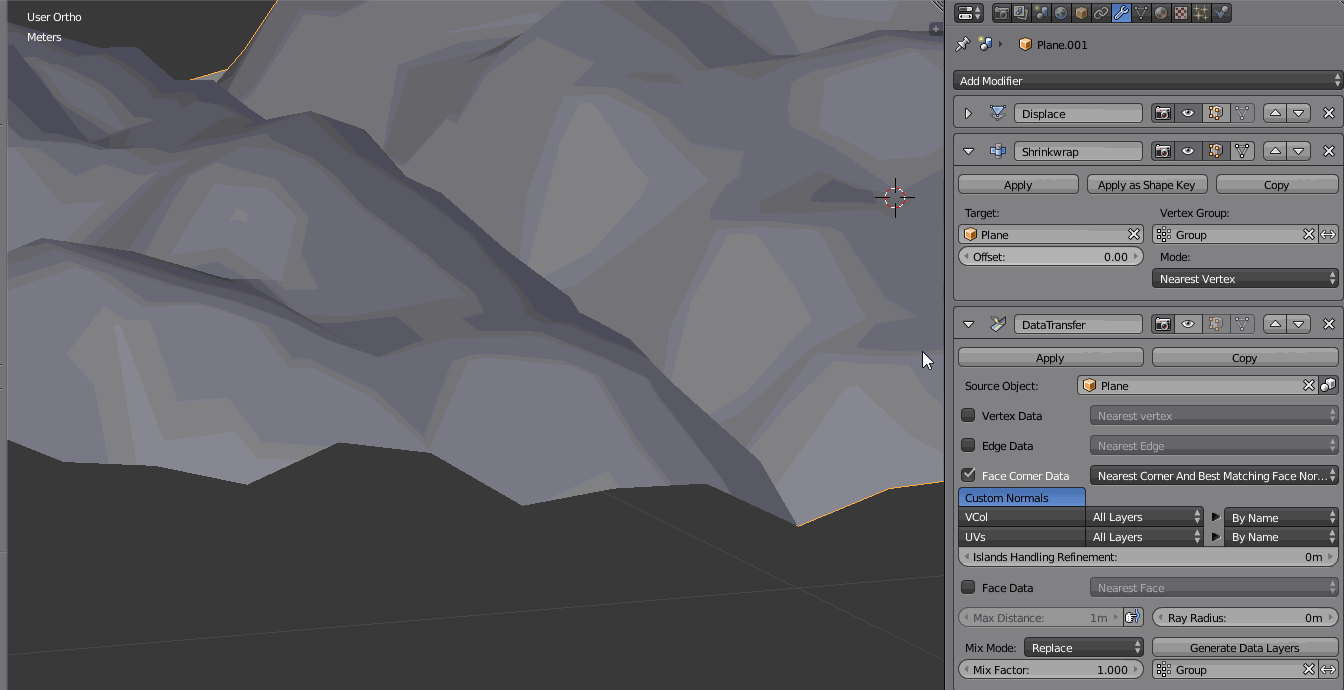Open the Physics properties icon
This screenshot has width=1344, height=690.
tap(1221, 12)
